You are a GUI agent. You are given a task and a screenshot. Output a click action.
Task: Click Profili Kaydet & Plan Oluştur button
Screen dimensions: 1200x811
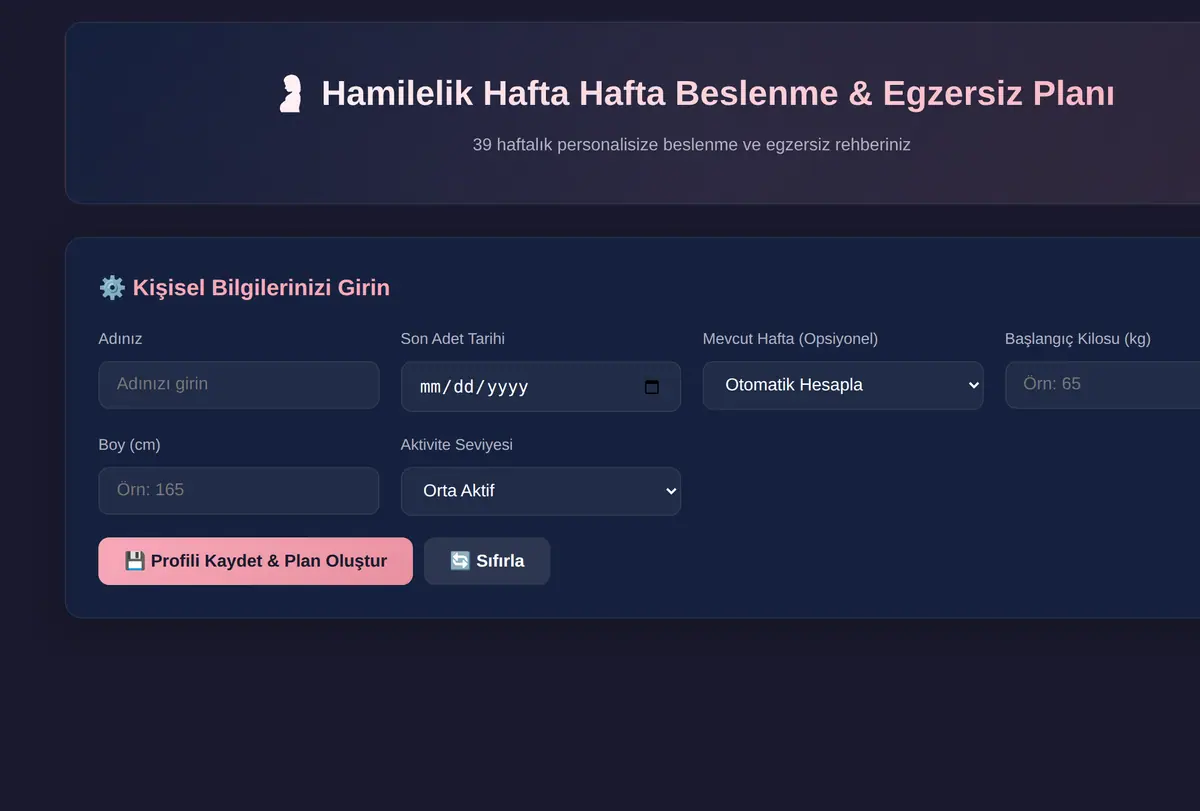coord(256,561)
